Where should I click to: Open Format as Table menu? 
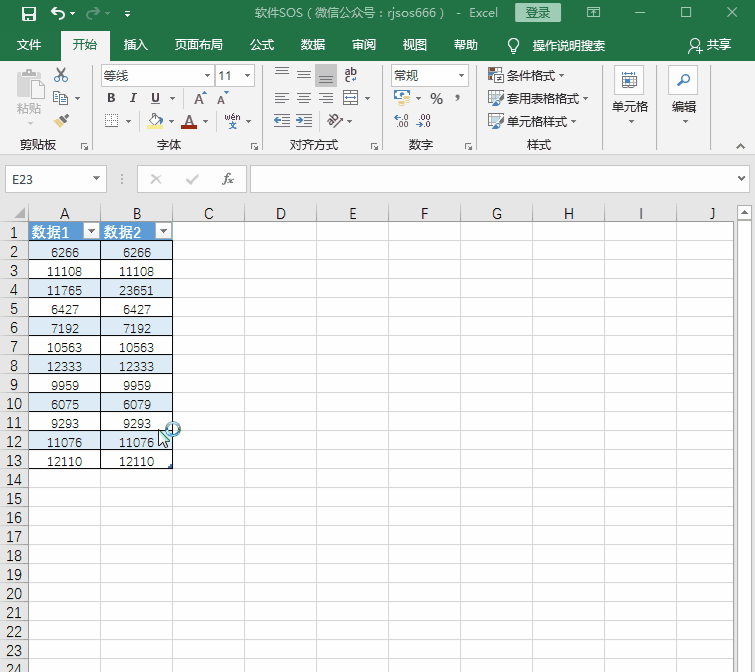(x=538, y=98)
